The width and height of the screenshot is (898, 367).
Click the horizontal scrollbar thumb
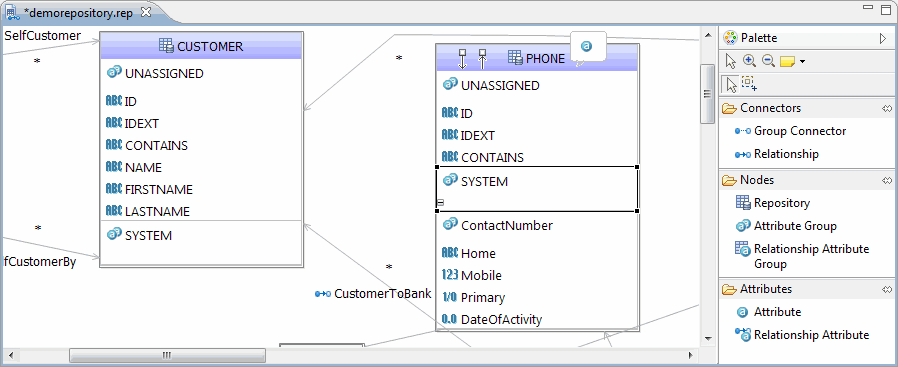click(x=167, y=355)
